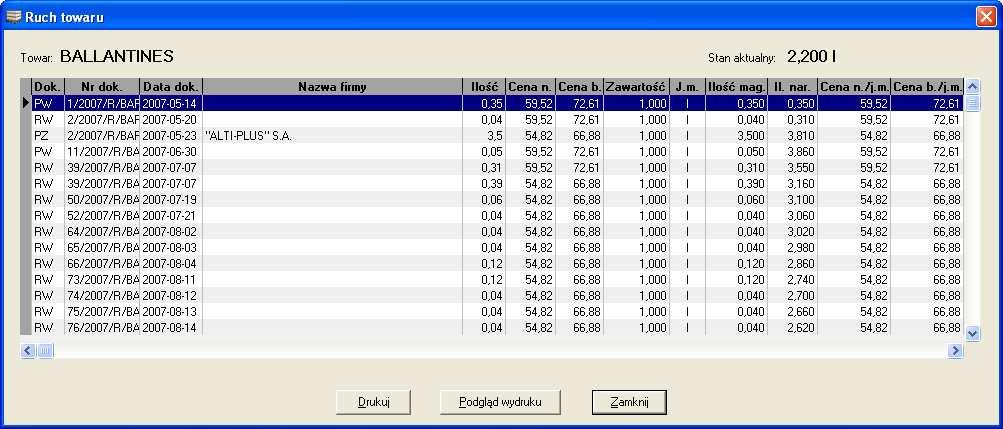Click the Ruch towaru title bar icon
Screen dimensions: 1003x429
(x=13, y=17)
